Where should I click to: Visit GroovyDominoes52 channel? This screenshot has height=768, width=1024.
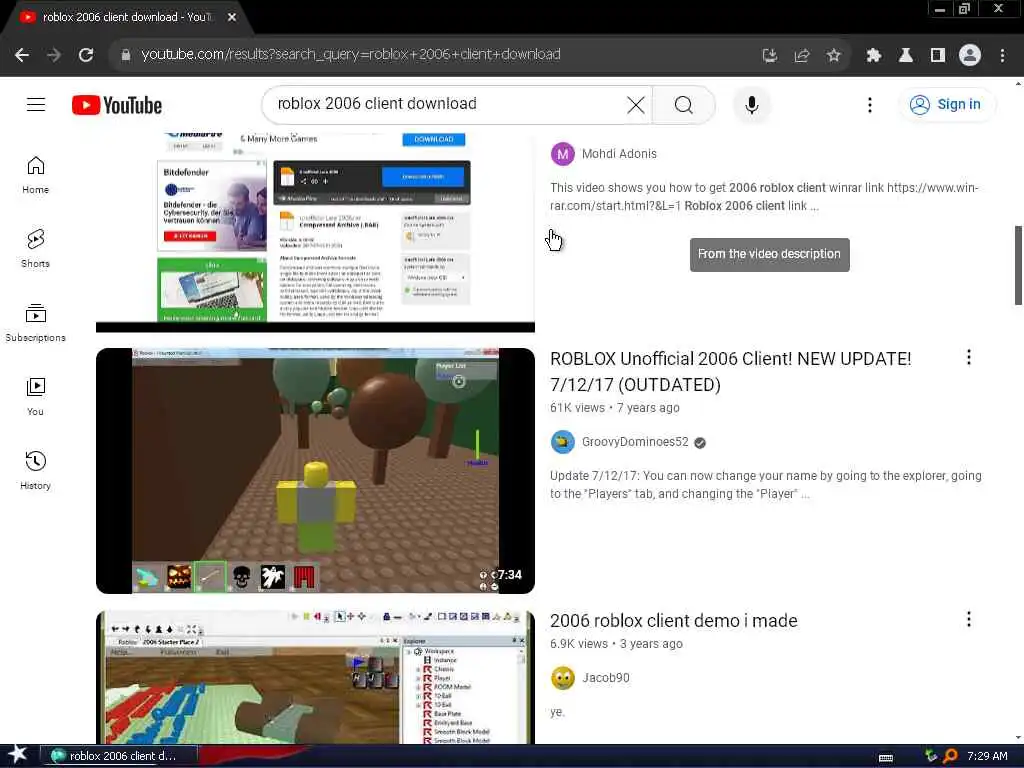(x=635, y=442)
